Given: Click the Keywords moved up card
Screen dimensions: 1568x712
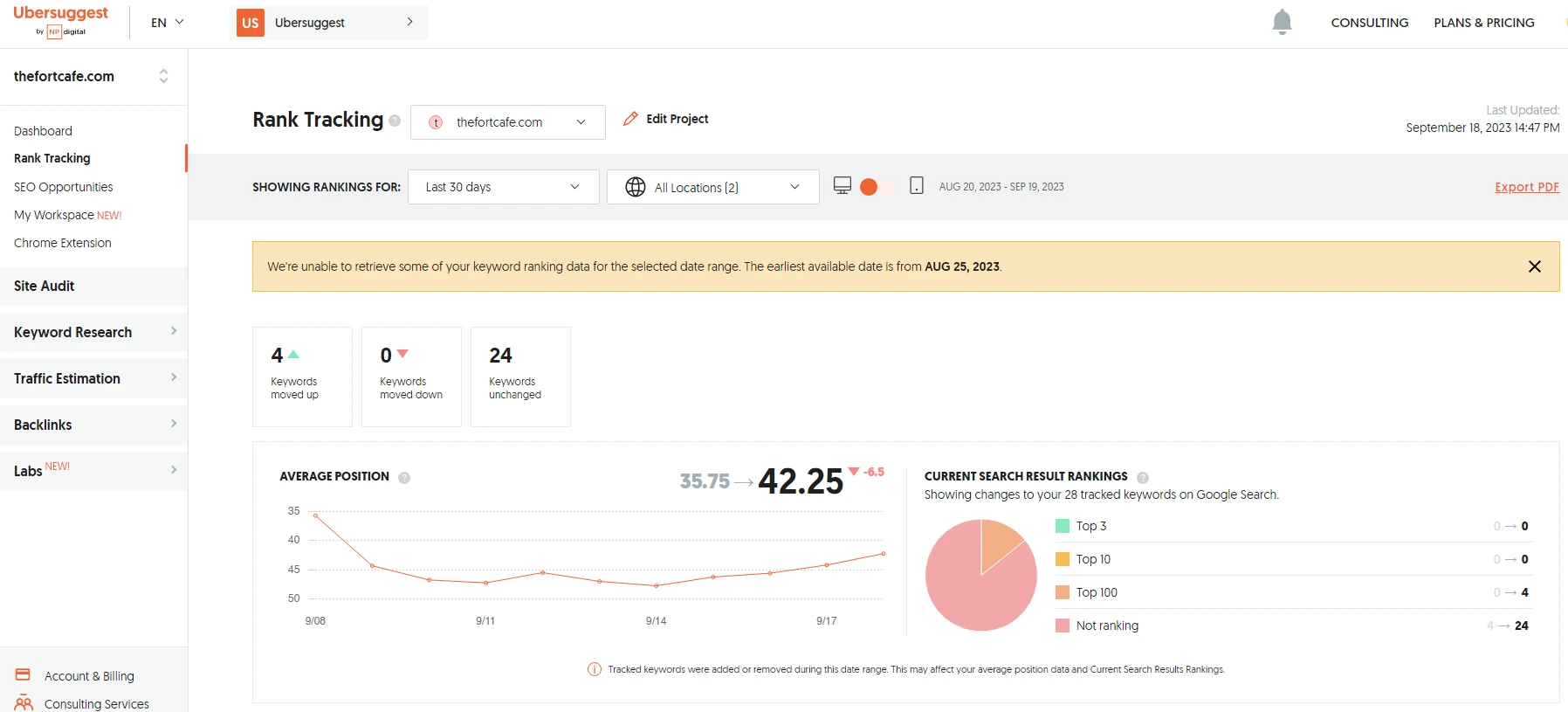Looking at the screenshot, I should (x=302, y=377).
